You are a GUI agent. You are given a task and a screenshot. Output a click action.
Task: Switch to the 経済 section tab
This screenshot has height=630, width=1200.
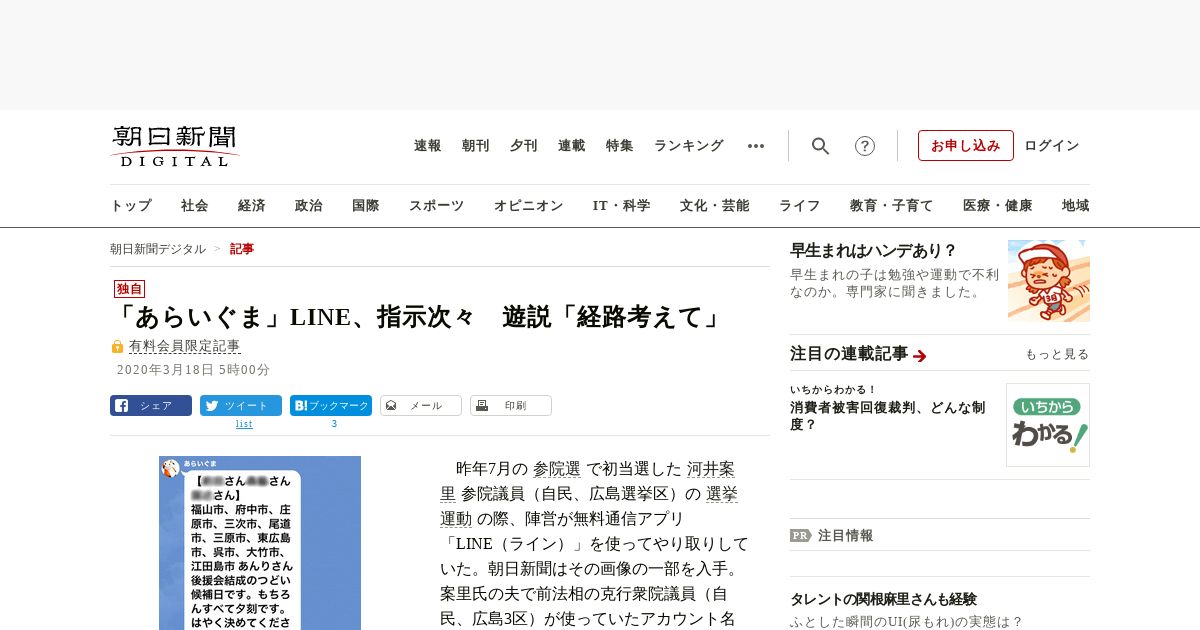pos(252,206)
